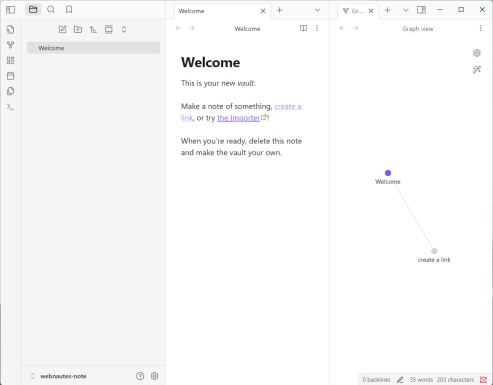Maximize the Obsidian window
The image size is (493, 385).
pos(461,10)
